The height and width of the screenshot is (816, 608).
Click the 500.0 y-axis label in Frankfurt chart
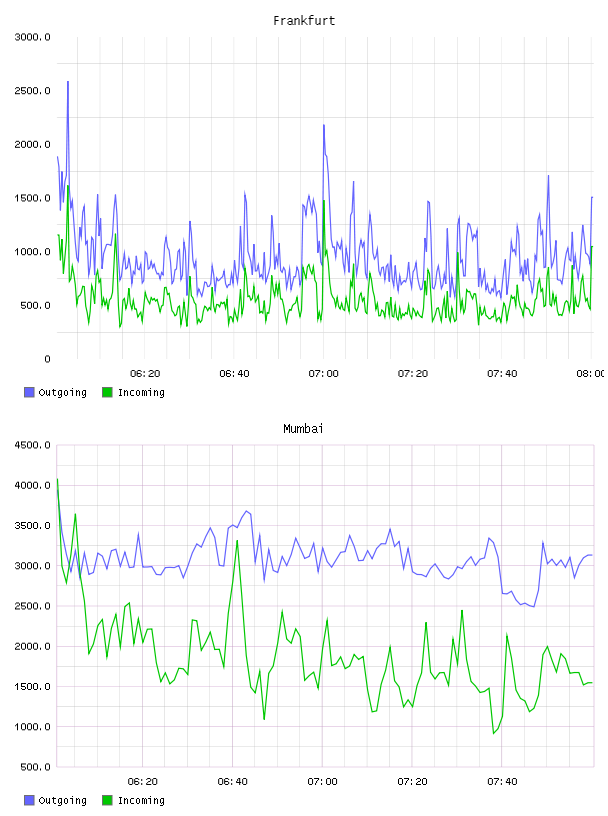click(35, 305)
